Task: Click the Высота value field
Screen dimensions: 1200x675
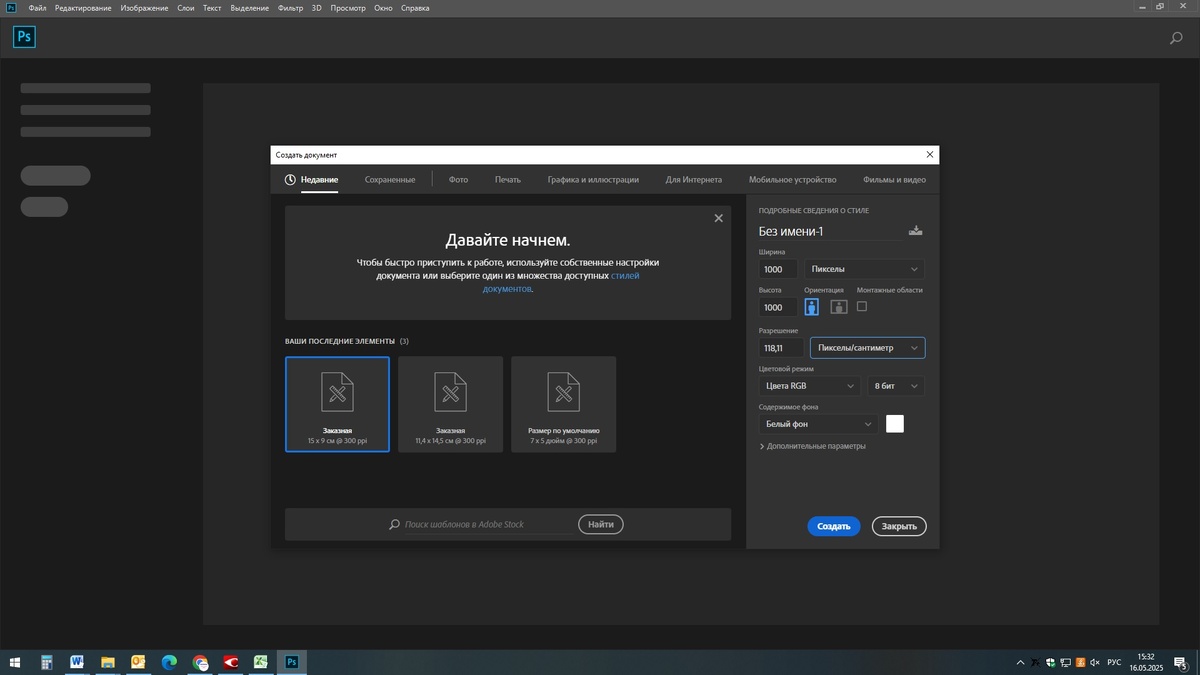Action: coord(778,308)
